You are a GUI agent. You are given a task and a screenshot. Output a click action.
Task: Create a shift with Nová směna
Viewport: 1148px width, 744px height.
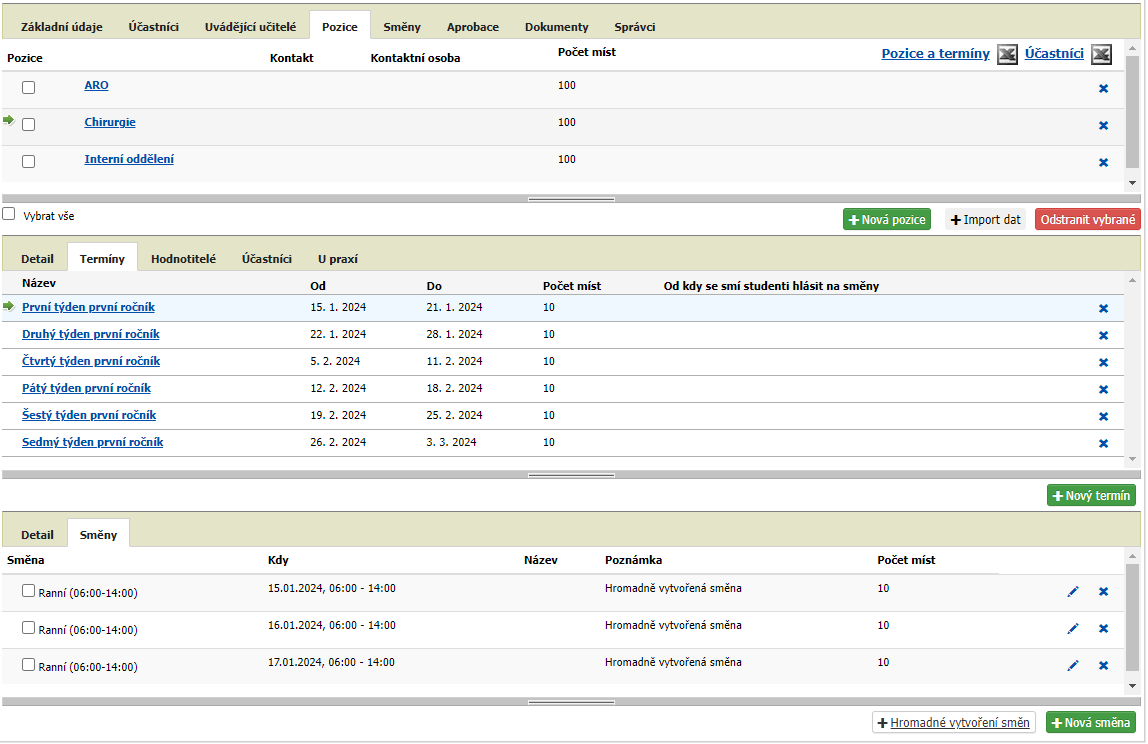pos(1091,723)
